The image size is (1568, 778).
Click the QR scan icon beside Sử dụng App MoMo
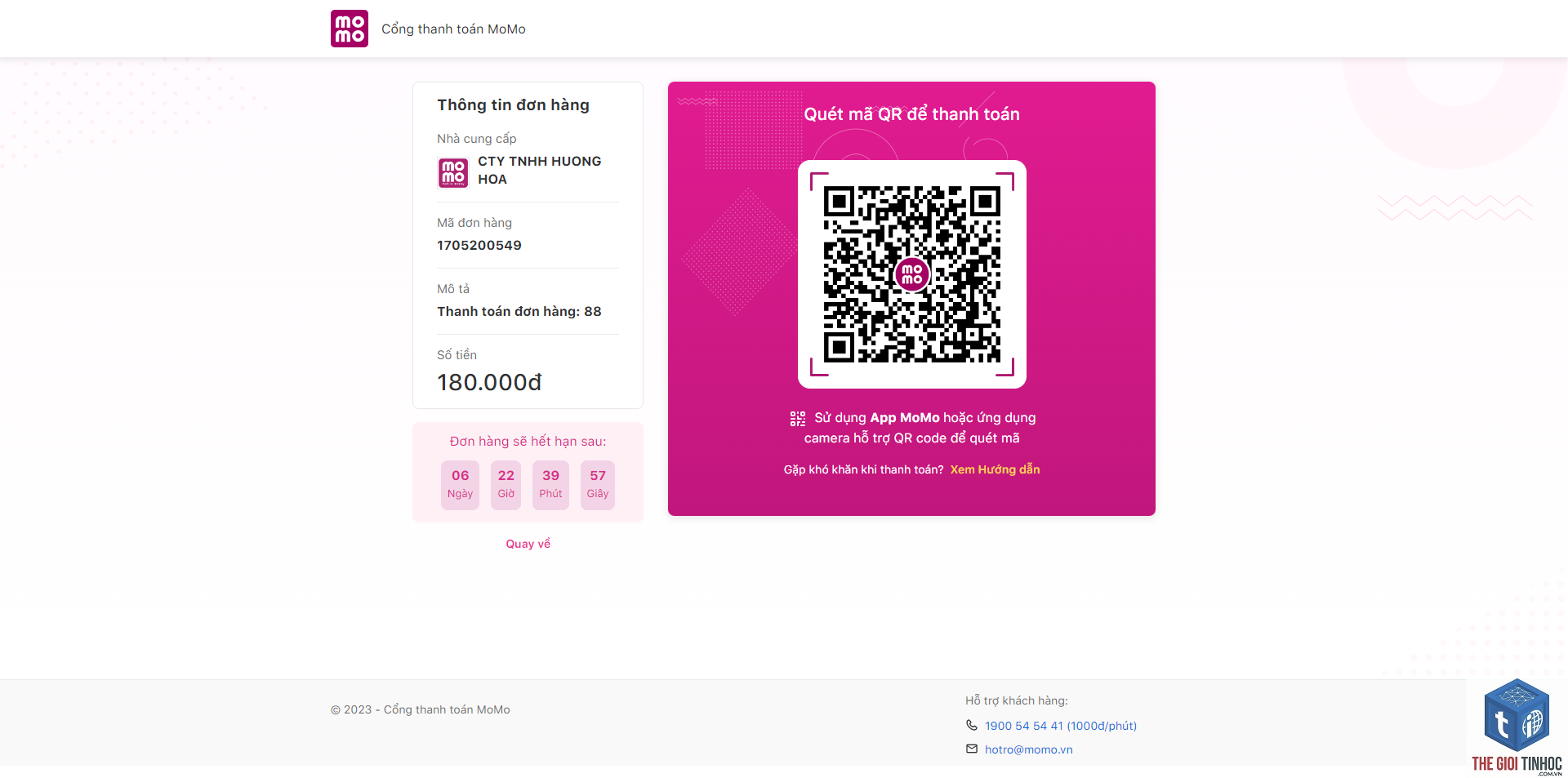tap(798, 419)
